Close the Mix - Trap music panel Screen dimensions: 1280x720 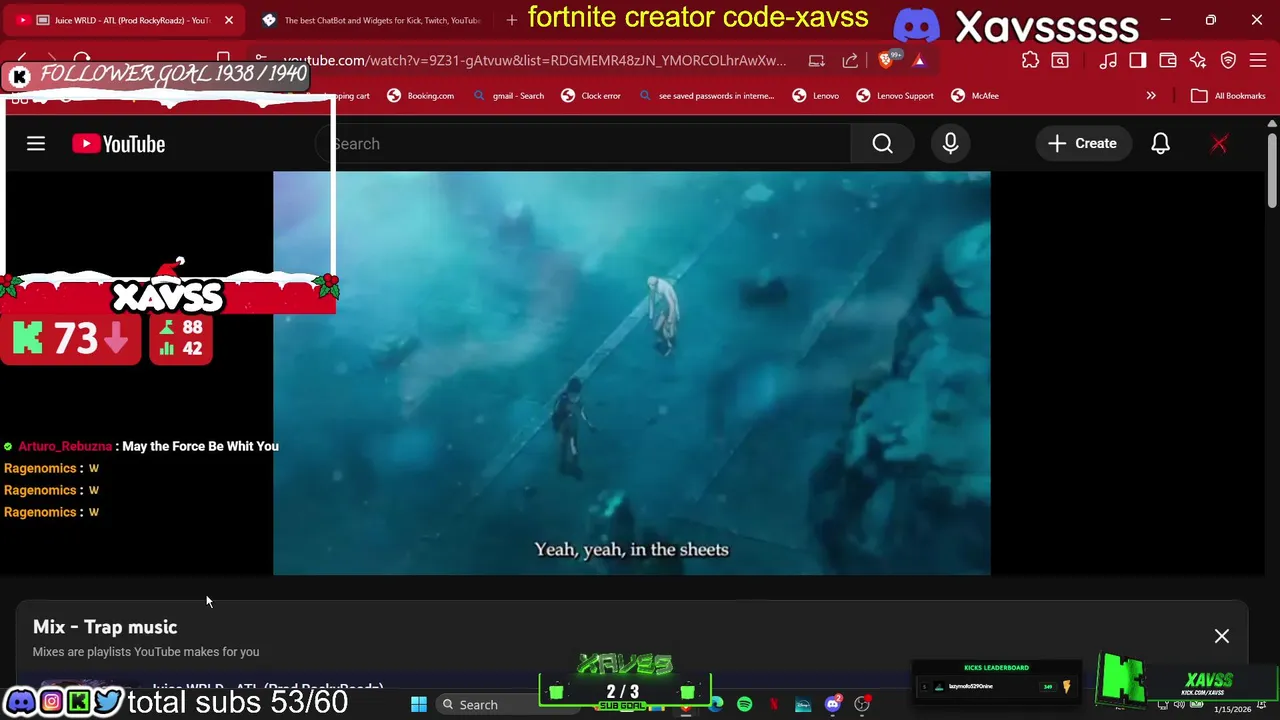[1222, 636]
